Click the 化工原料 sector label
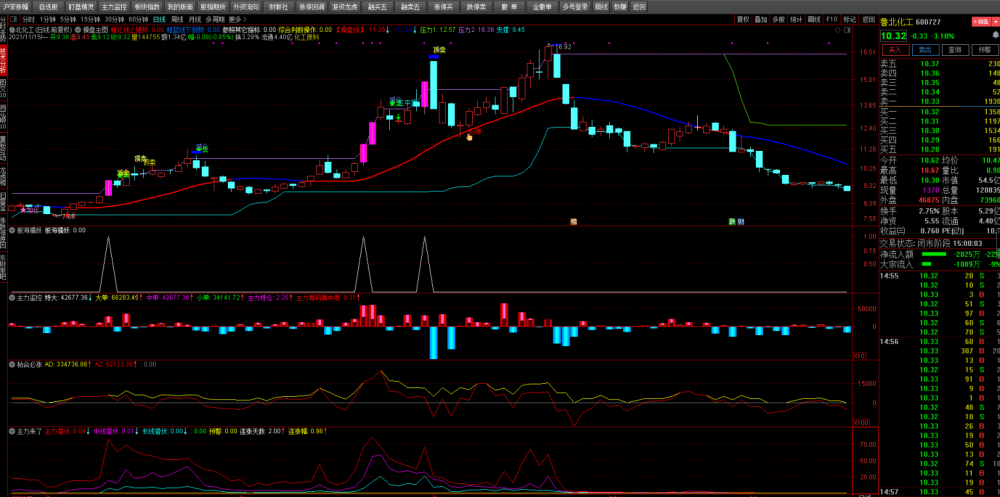The height and width of the screenshot is (497, 1000). point(306,38)
